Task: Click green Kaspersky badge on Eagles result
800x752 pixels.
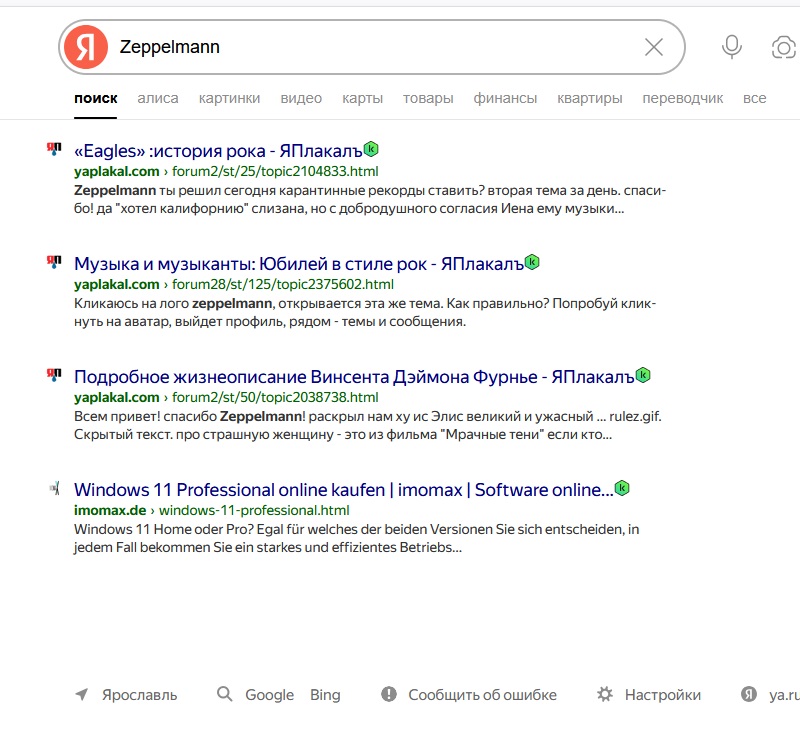Action: 371,149
